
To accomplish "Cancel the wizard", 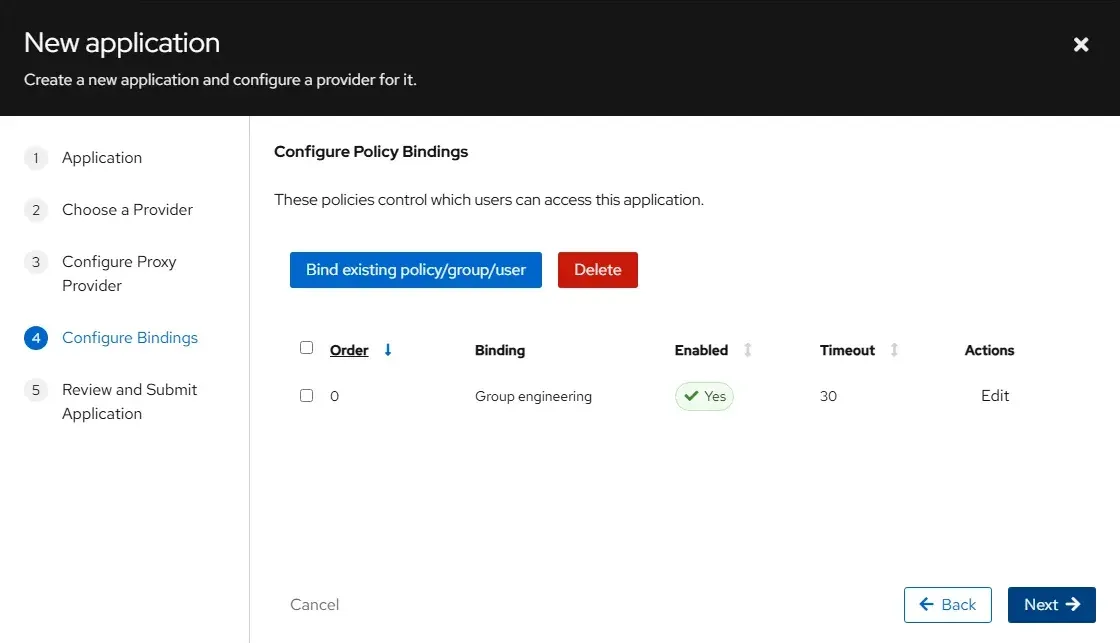I will click(314, 604).
